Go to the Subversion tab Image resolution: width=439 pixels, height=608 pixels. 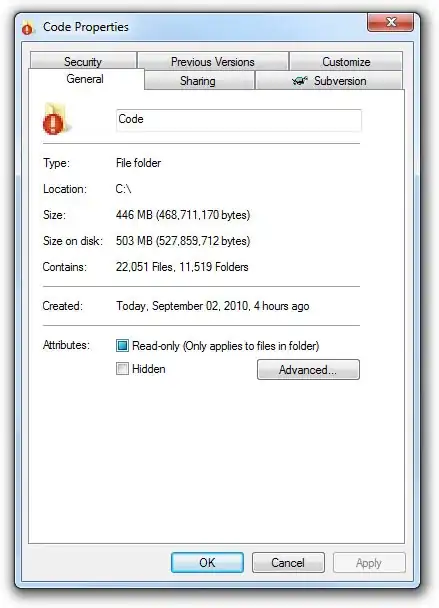tap(329, 81)
